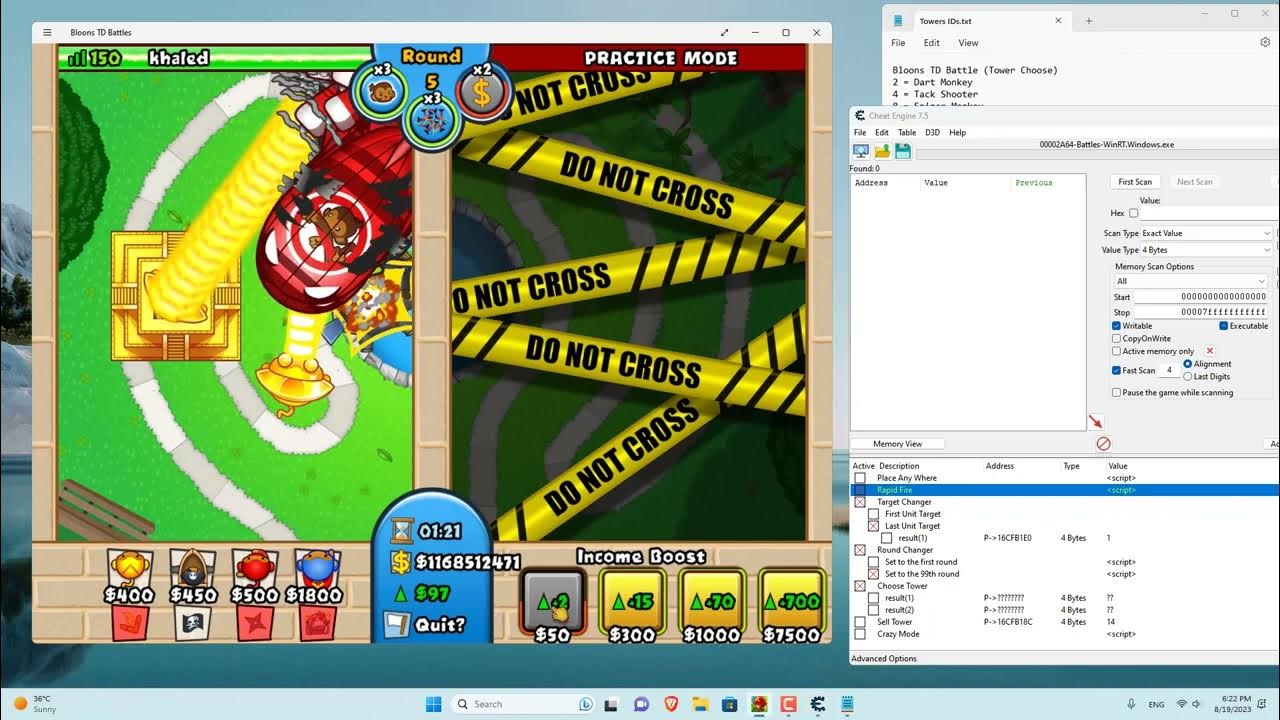Open Cheat Engine D3D menu
This screenshot has width=1280, height=720.
932,132
